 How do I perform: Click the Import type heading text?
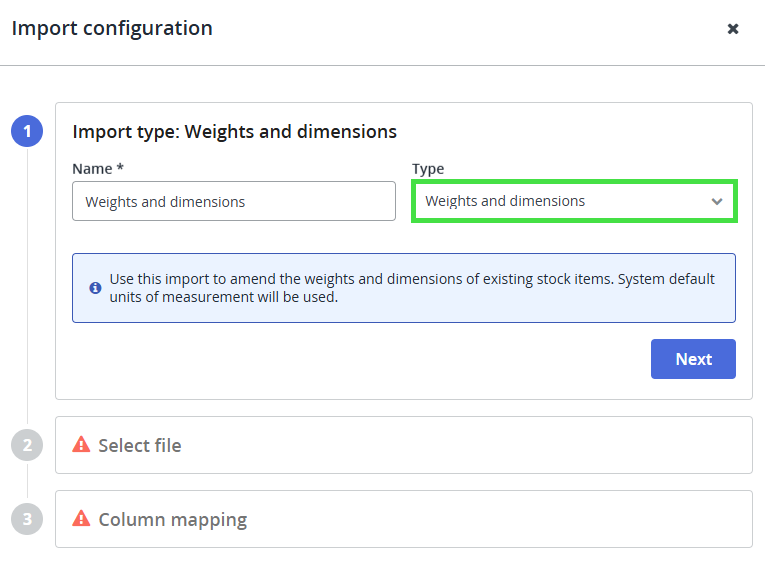click(235, 132)
